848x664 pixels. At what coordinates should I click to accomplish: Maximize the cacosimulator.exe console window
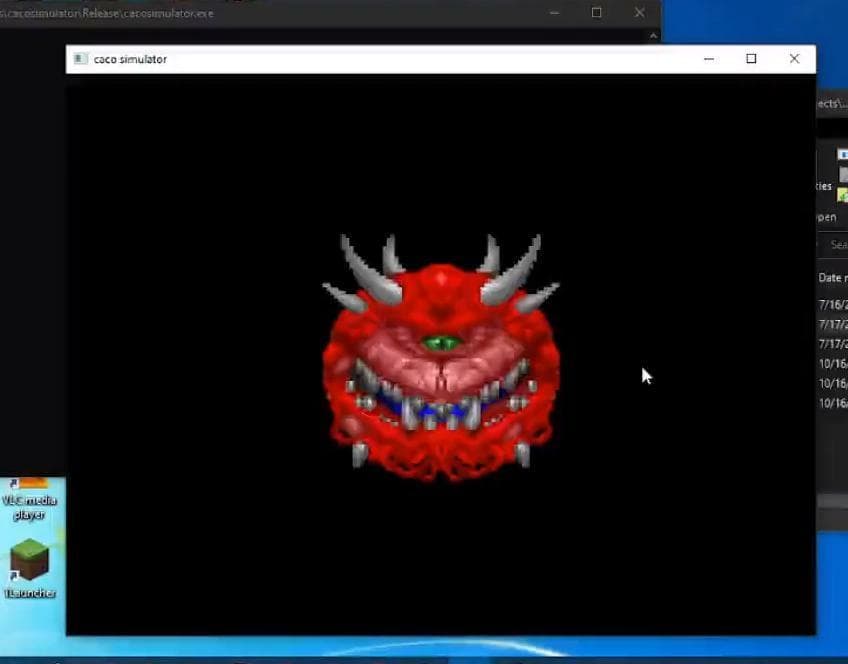(x=596, y=12)
